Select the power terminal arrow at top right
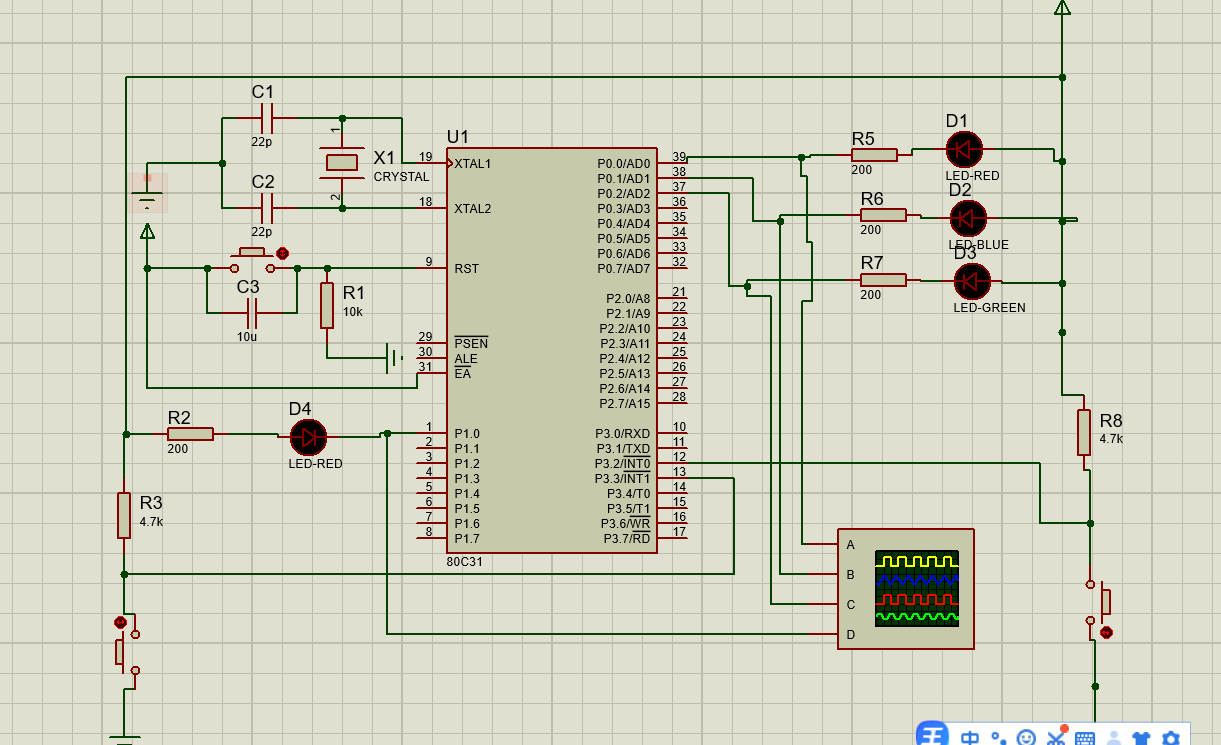Viewport: 1221px width, 745px height. tap(1062, 8)
